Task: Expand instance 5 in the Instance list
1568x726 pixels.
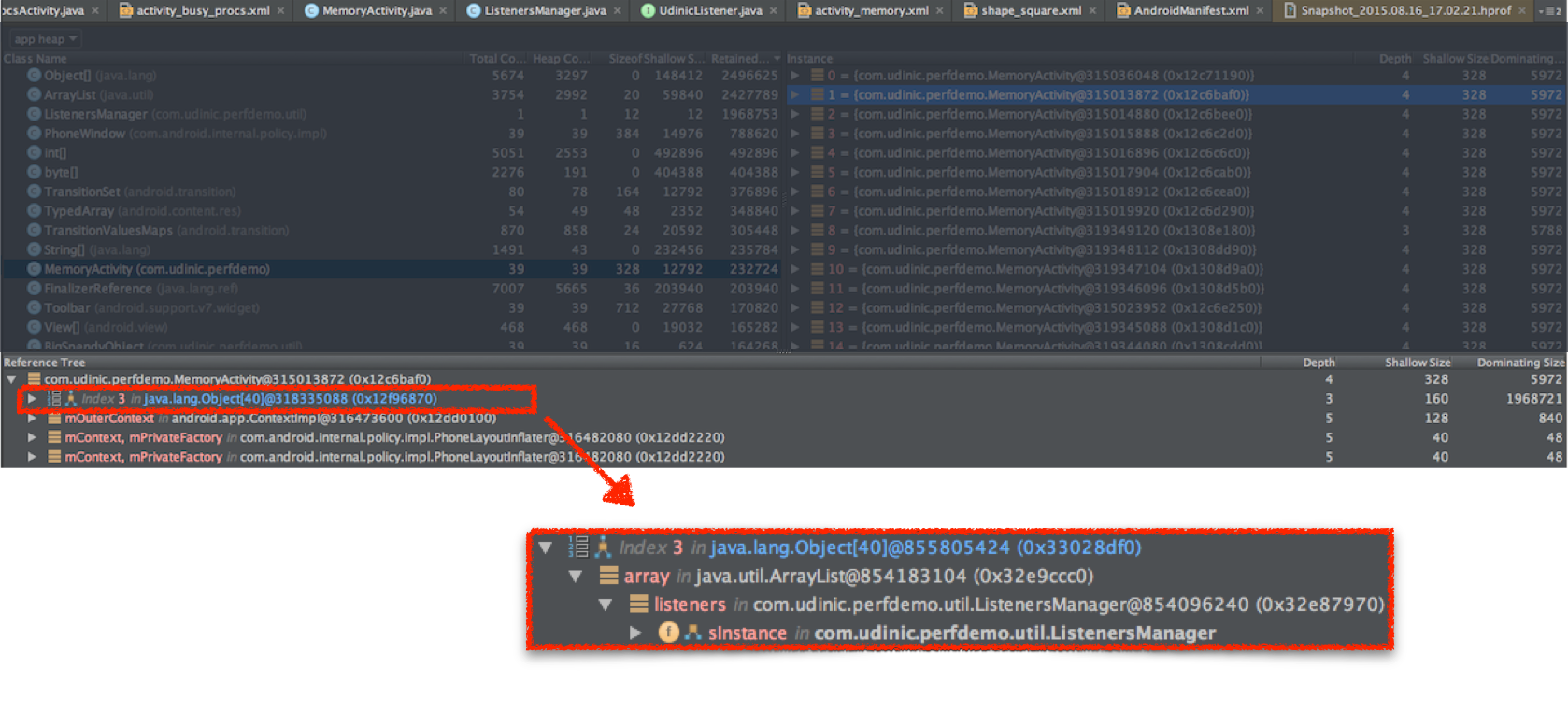Action: click(795, 173)
